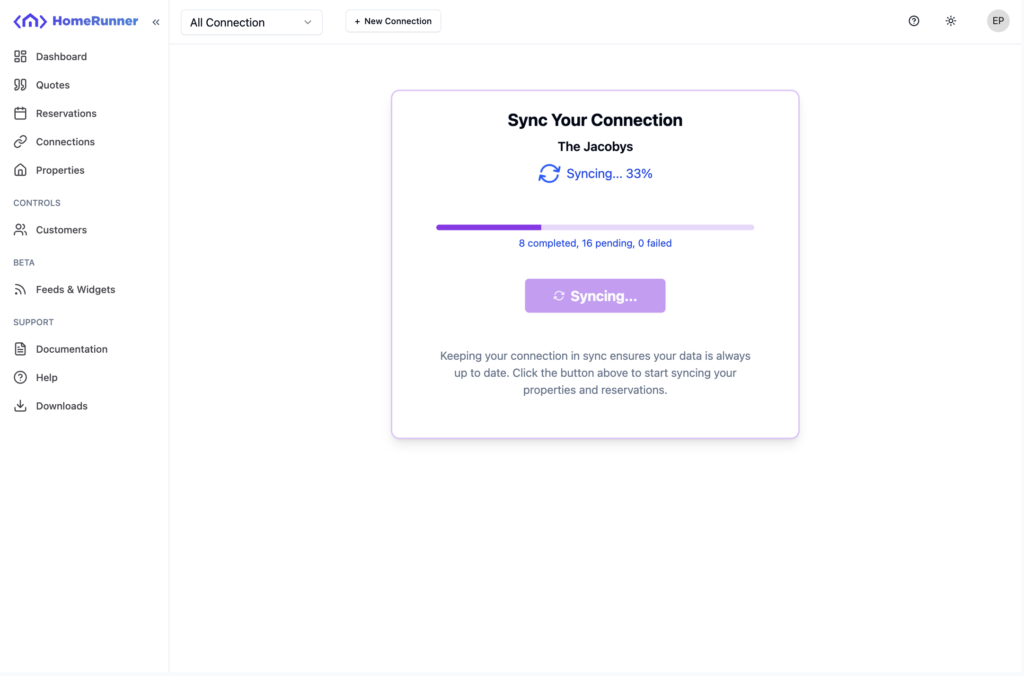The width and height of the screenshot is (1024, 676).
Task: Click the Downloads arrow icon
Action: [x=20, y=406]
